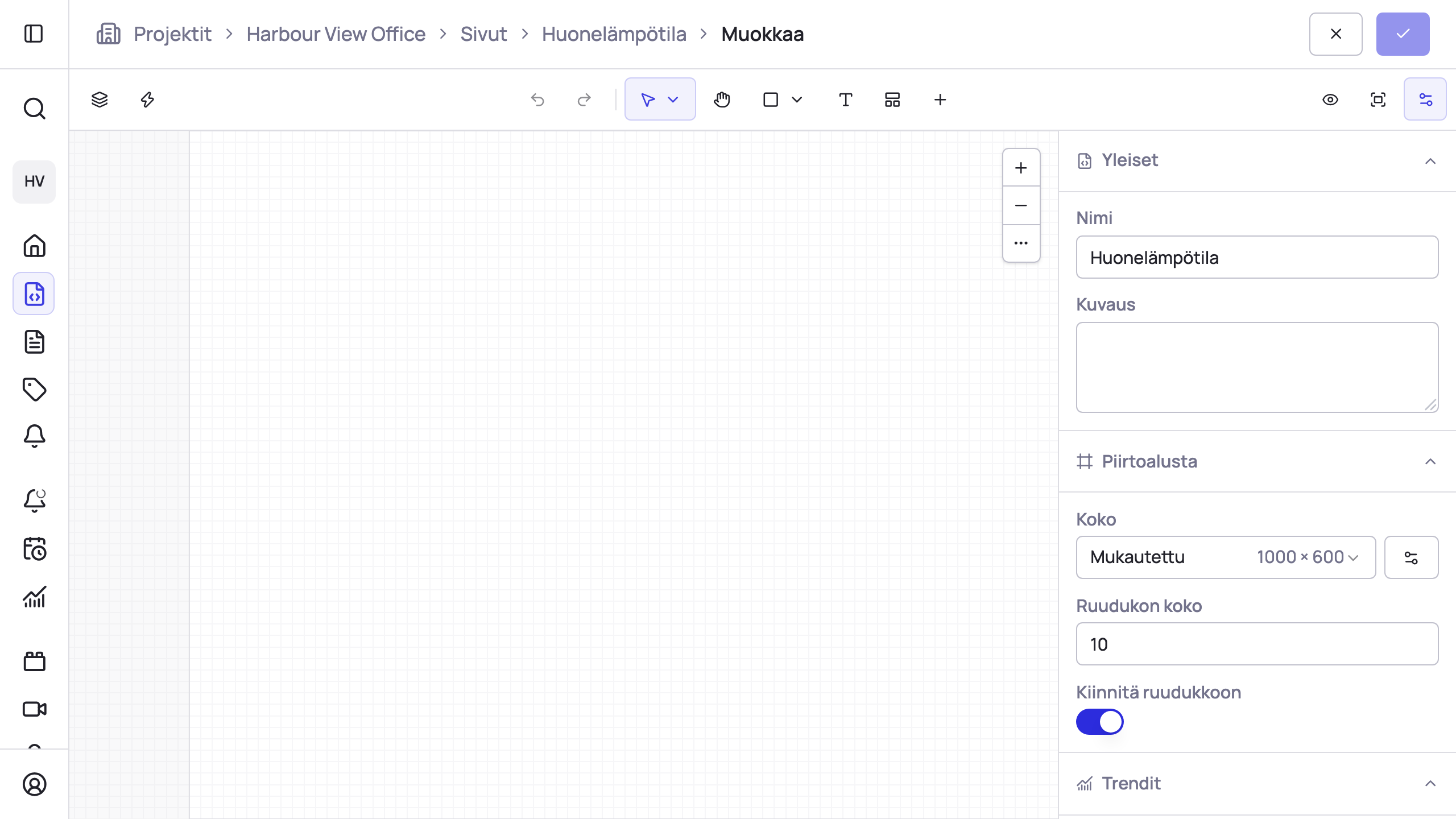Open the video camera sidebar icon

[x=34, y=709]
